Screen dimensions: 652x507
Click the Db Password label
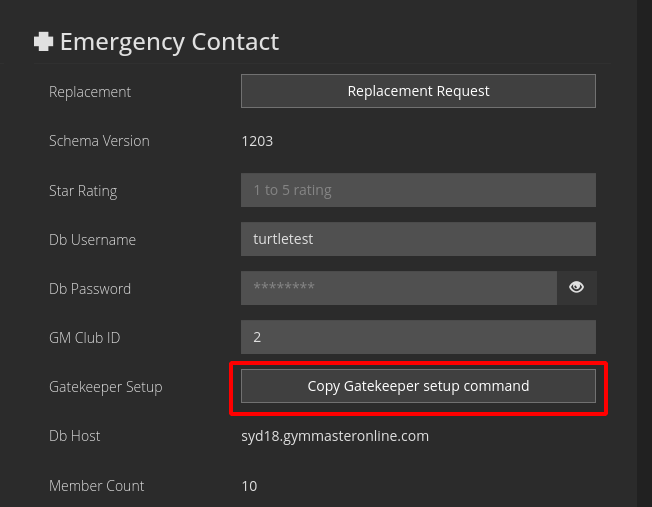(x=90, y=289)
